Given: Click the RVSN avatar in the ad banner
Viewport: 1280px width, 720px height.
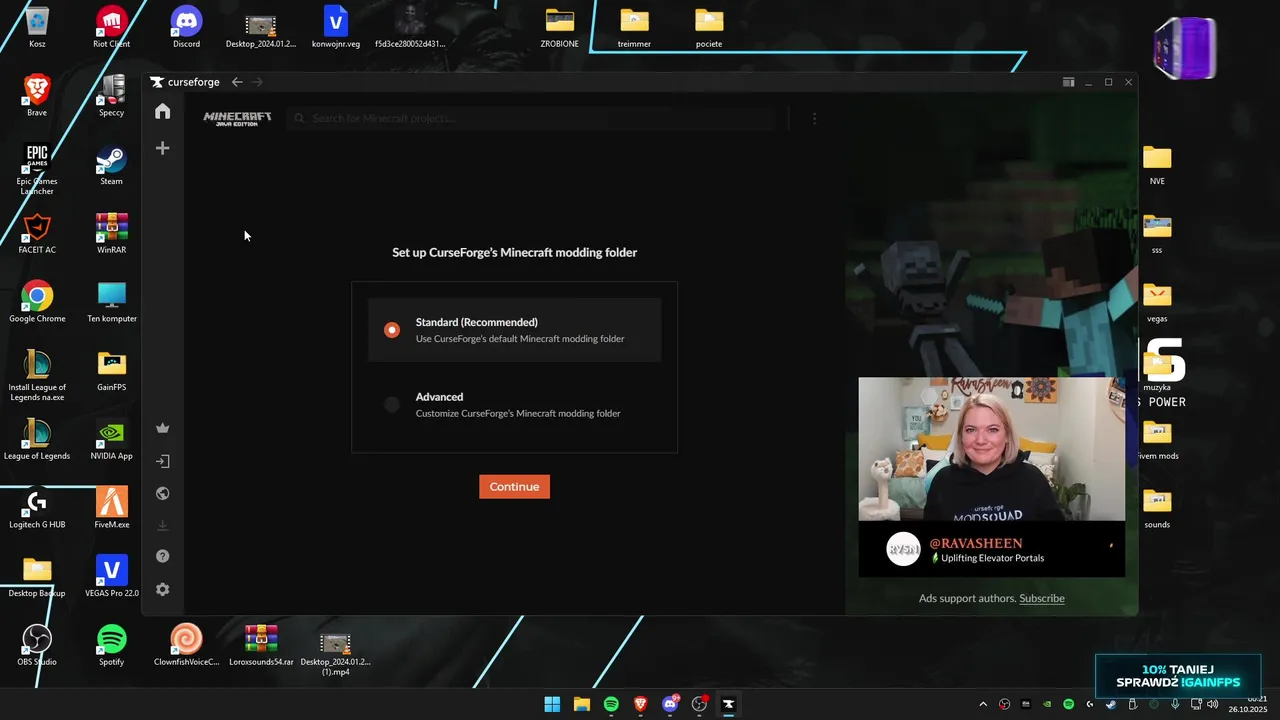Looking at the screenshot, I should pos(903,549).
